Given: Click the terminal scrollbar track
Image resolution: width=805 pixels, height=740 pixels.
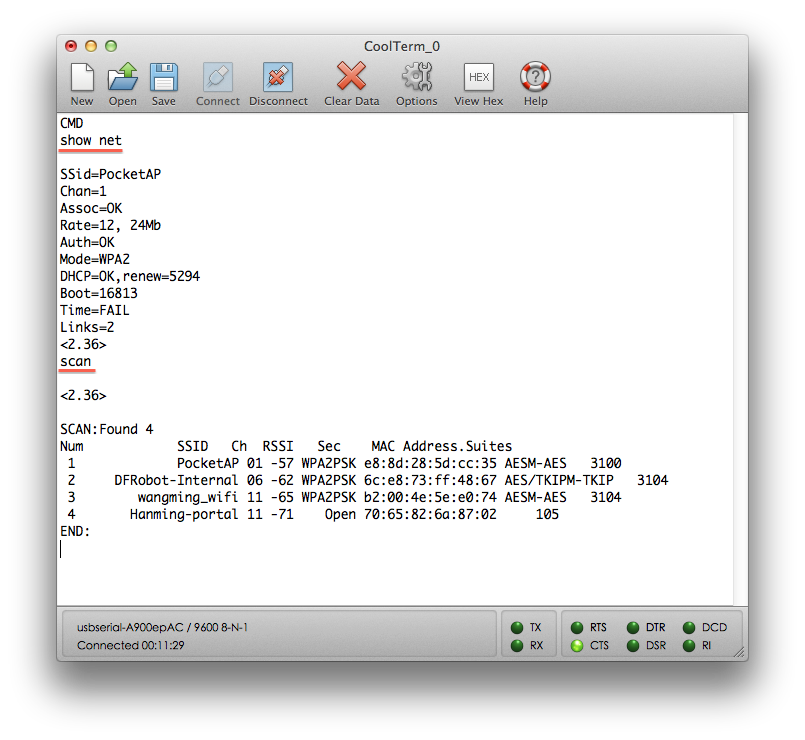Looking at the screenshot, I should click(x=740, y=358).
